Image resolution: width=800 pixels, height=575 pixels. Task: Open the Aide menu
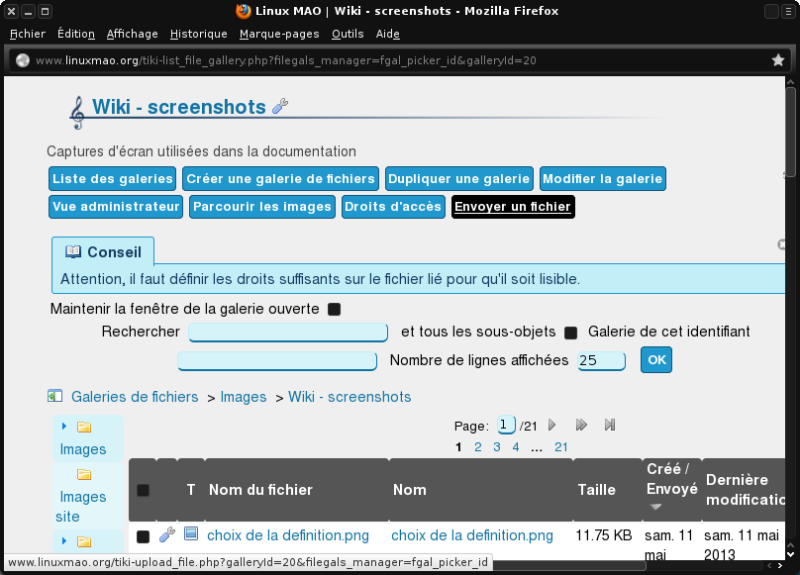[388, 34]
